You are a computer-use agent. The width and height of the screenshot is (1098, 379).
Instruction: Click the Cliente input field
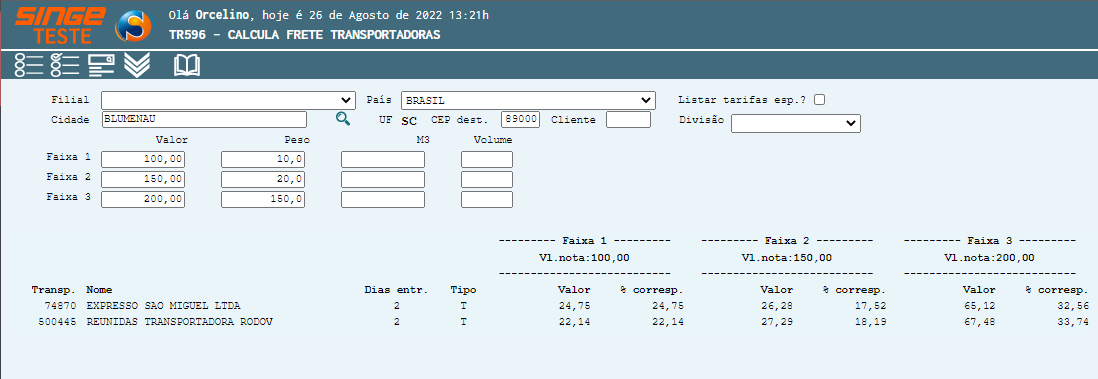click(628, 119)
